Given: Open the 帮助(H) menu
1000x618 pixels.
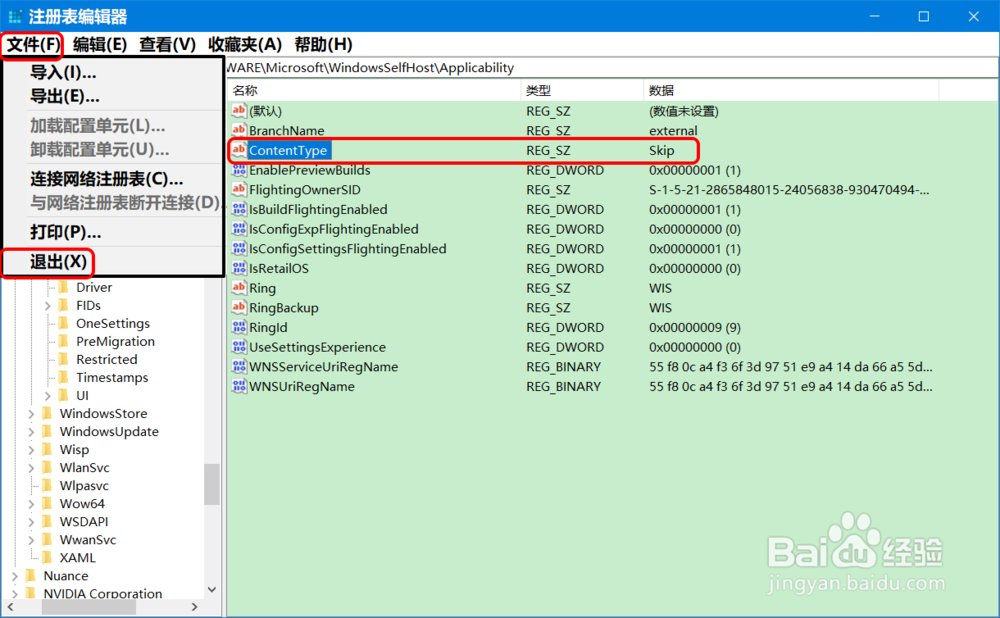Looking at the screenshot, I should 323,45.
